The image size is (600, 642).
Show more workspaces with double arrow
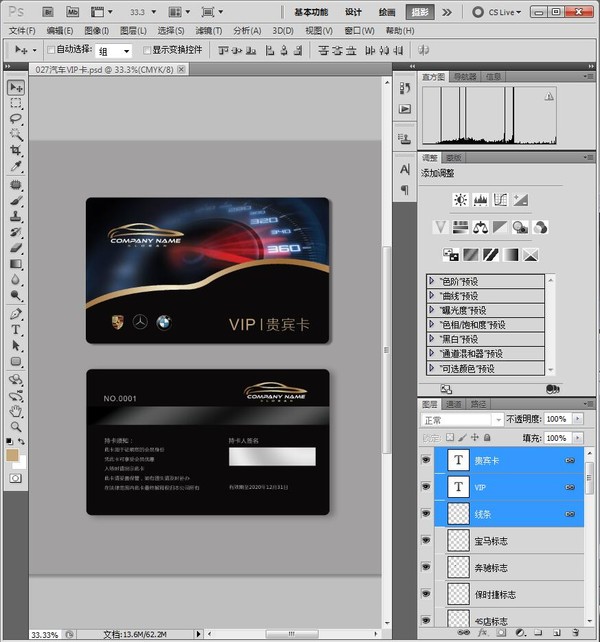click(x=447, y=12)
